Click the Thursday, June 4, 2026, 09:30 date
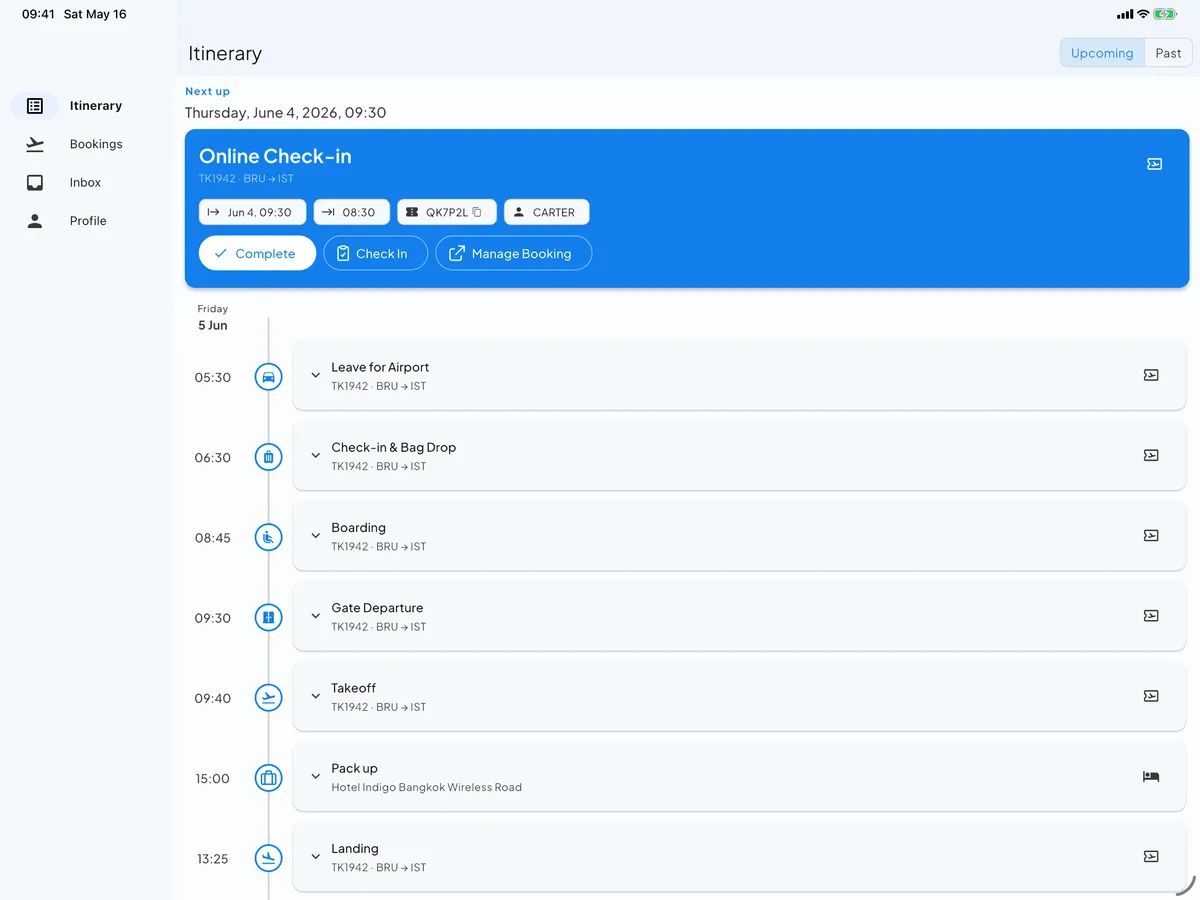The height and width of the screenshot is (900, 1200). [x=286, y=113]
